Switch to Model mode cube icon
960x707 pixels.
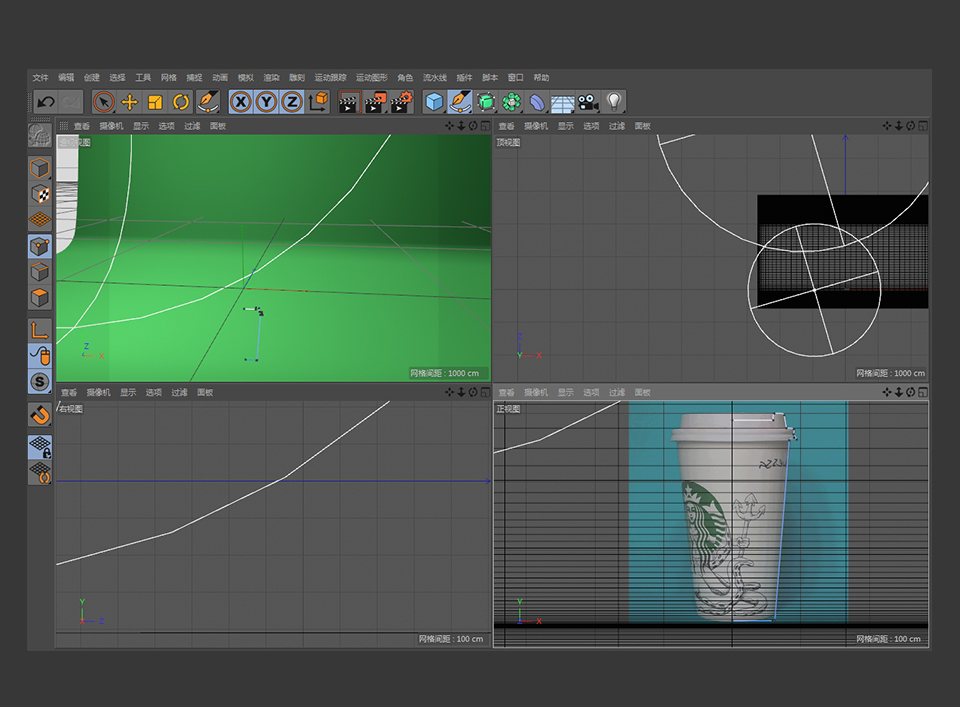(40, 168)
